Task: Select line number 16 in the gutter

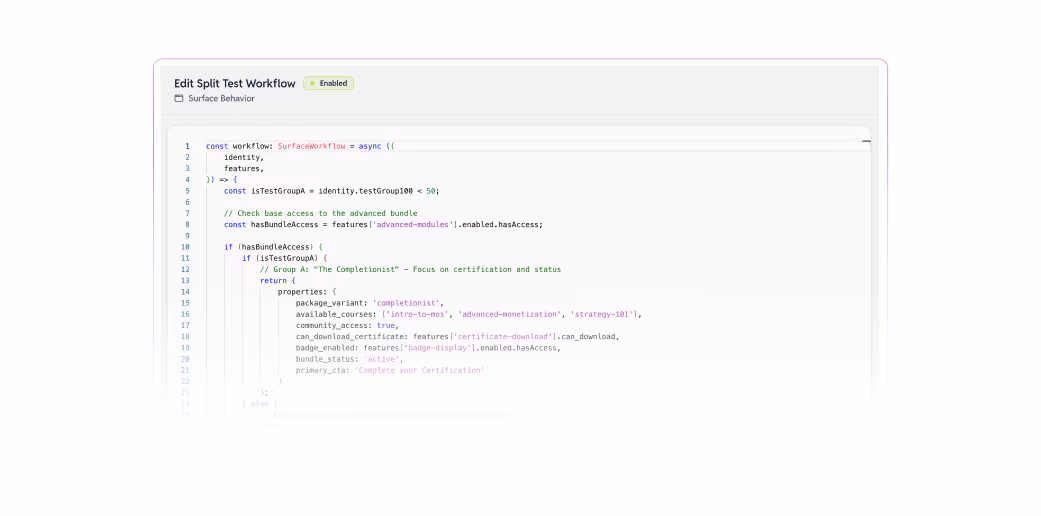Action: coord(185,314)
